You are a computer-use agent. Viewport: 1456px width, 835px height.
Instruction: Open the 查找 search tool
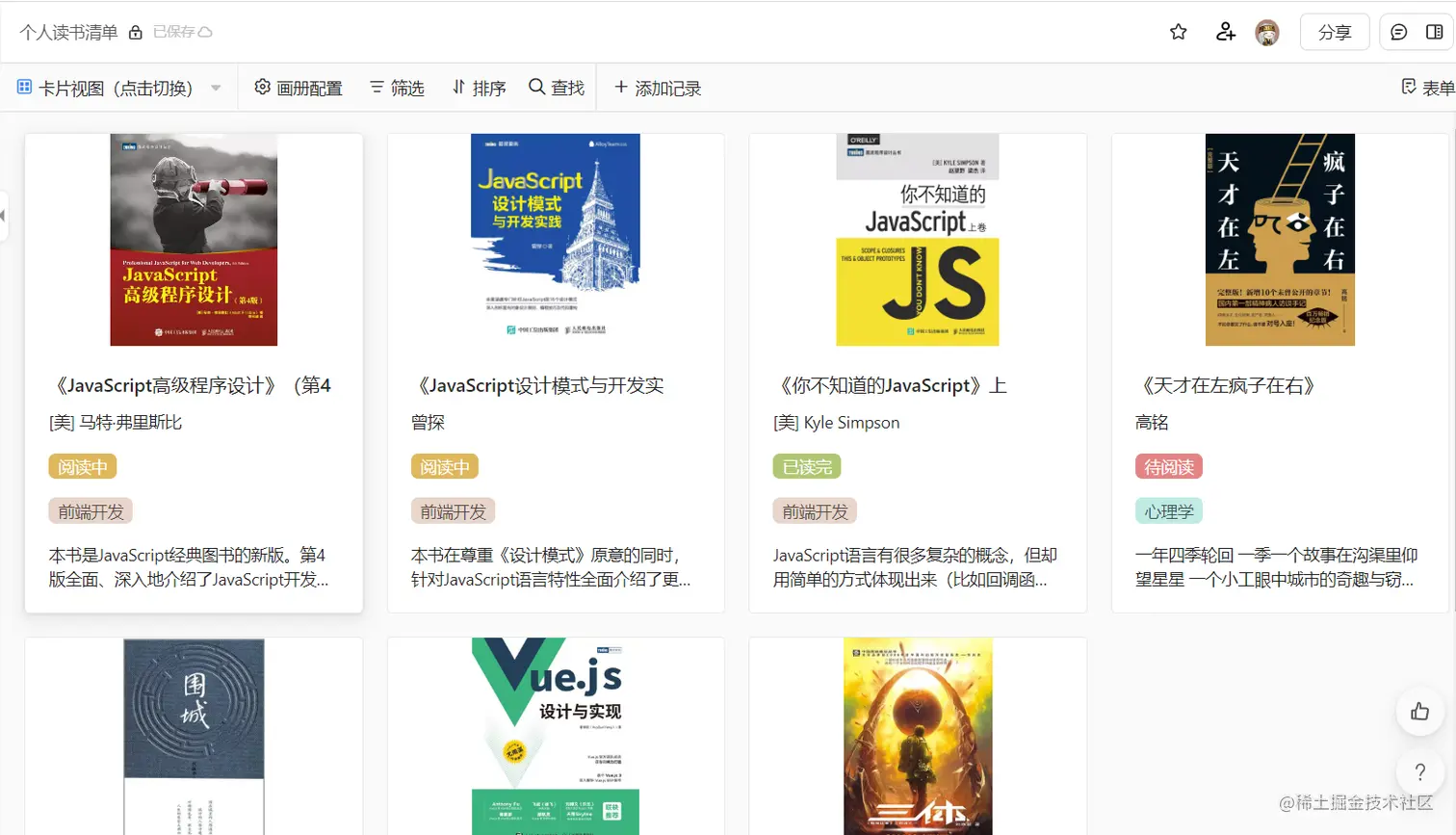(x=557, y=88)
